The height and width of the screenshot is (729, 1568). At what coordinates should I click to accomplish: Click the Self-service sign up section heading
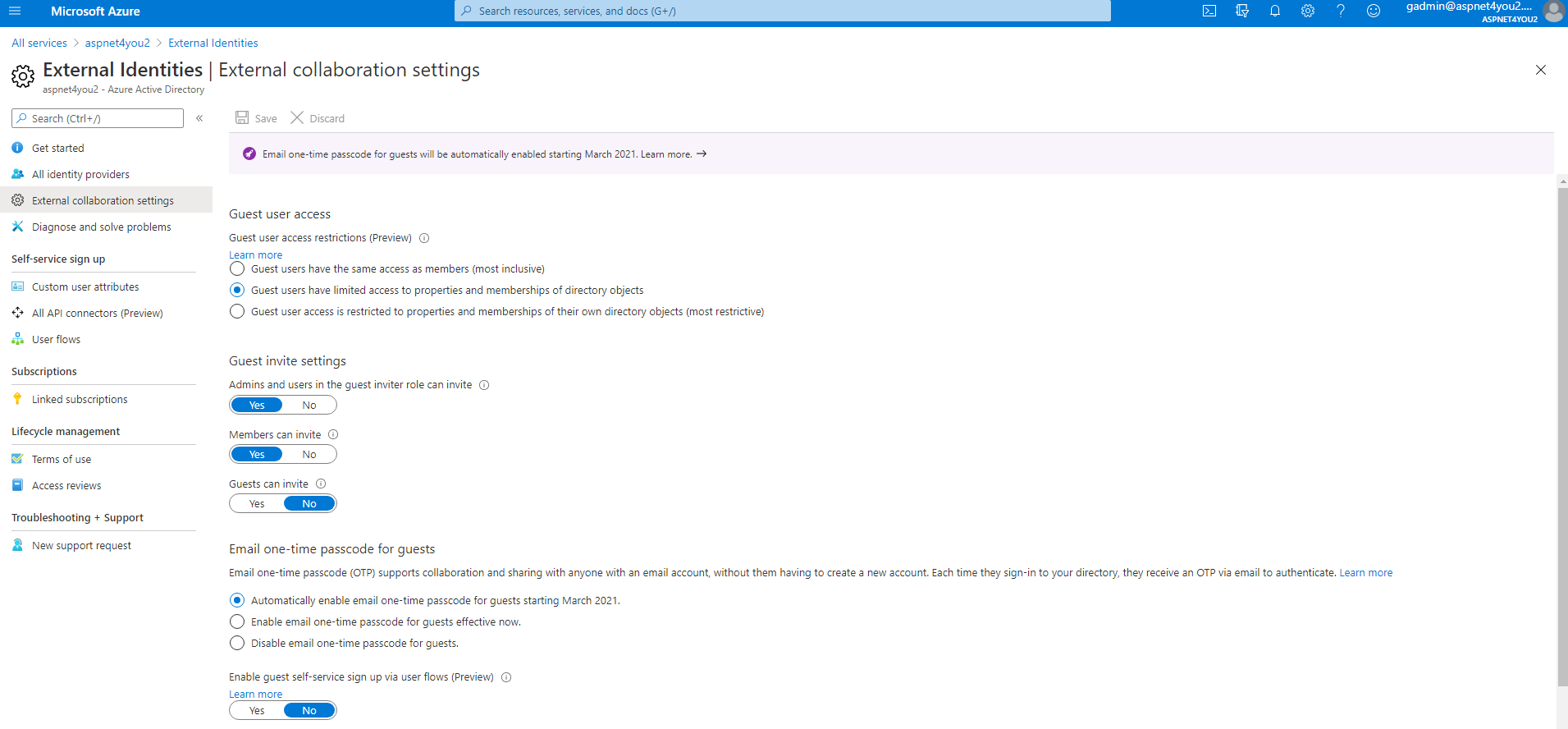58,259
